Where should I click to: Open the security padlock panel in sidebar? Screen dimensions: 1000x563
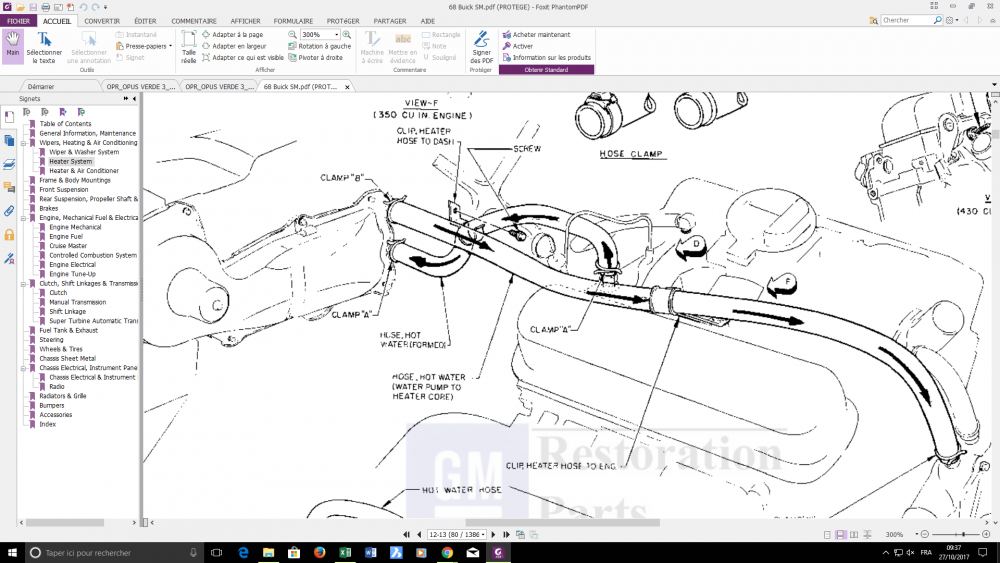9,235
